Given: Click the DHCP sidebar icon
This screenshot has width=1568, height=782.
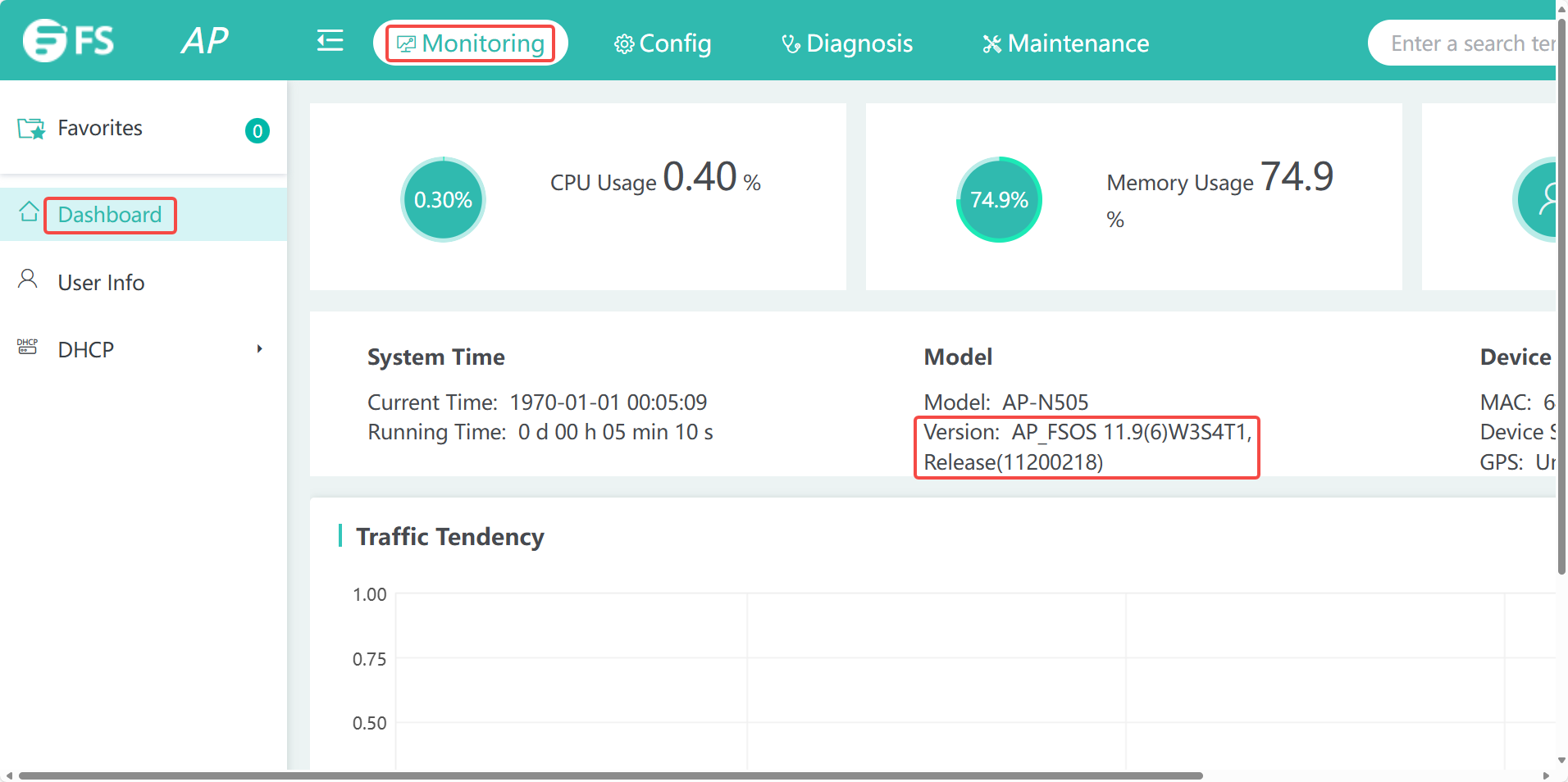Looking at the screenshot, I should click(28, 347).
